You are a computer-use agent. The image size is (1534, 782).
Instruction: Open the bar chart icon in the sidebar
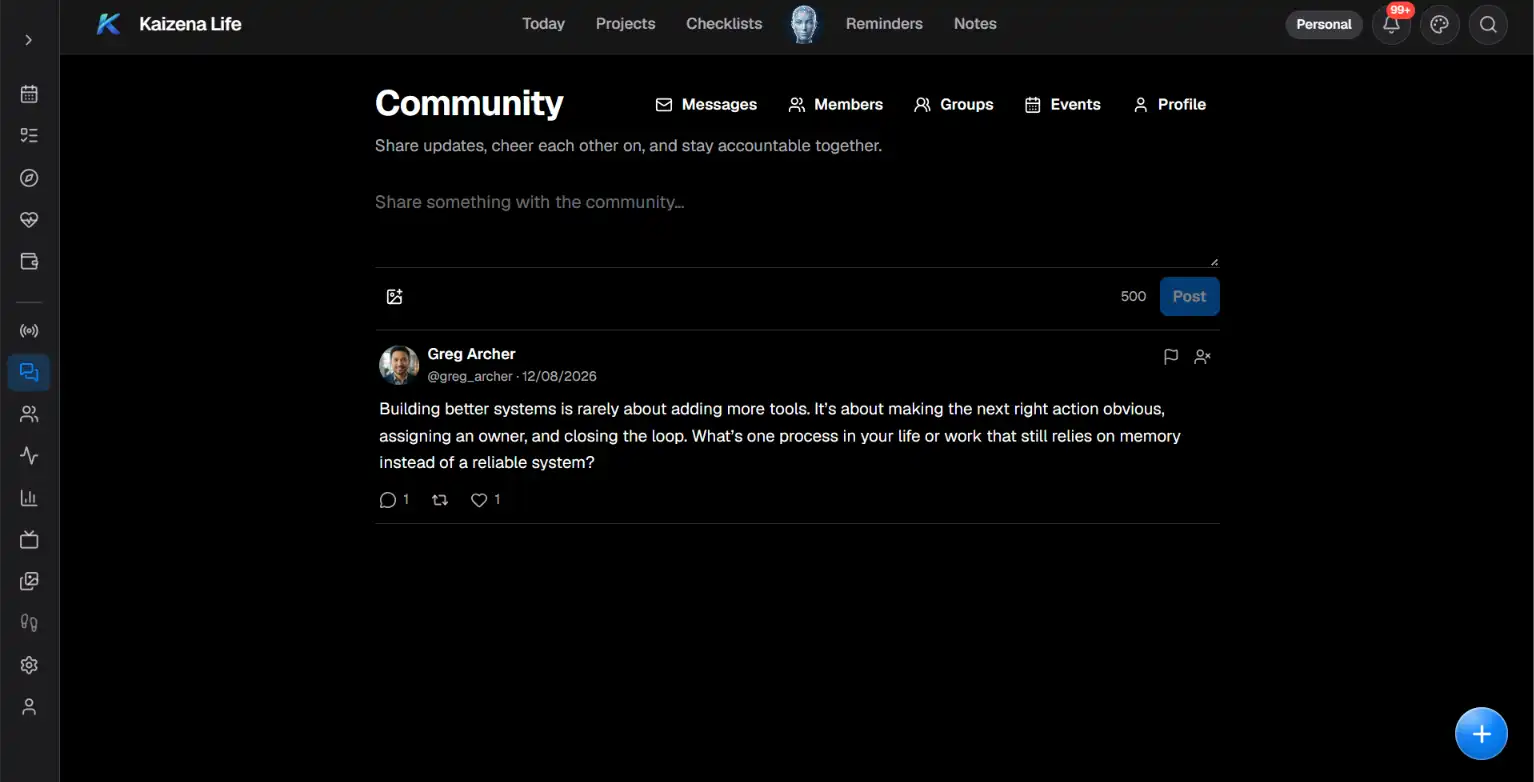[29, 498]
